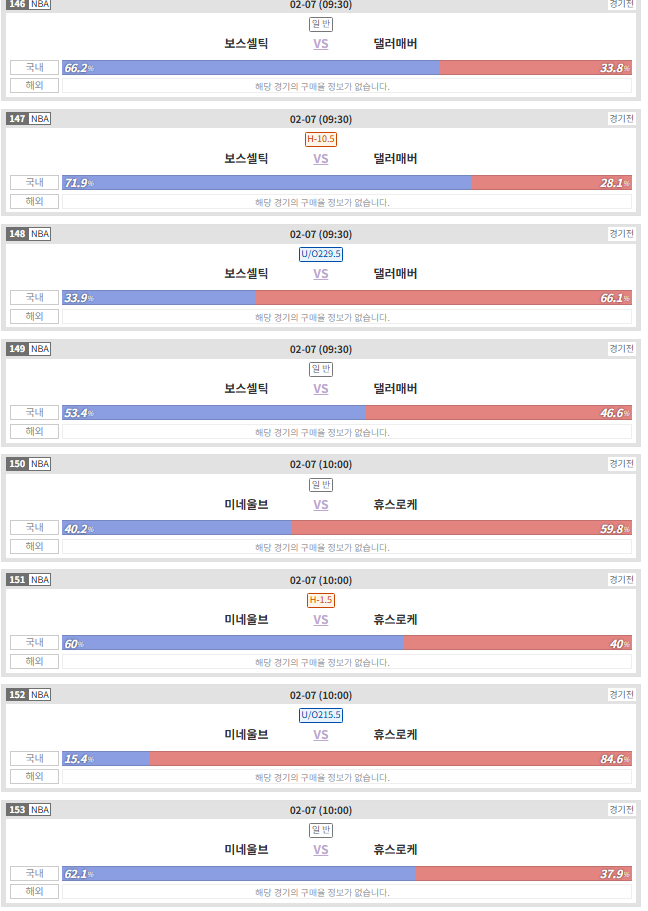Screen dimensions: 648x911
Task: Click the NBA league tag in match 147
Action: [40, 119]
